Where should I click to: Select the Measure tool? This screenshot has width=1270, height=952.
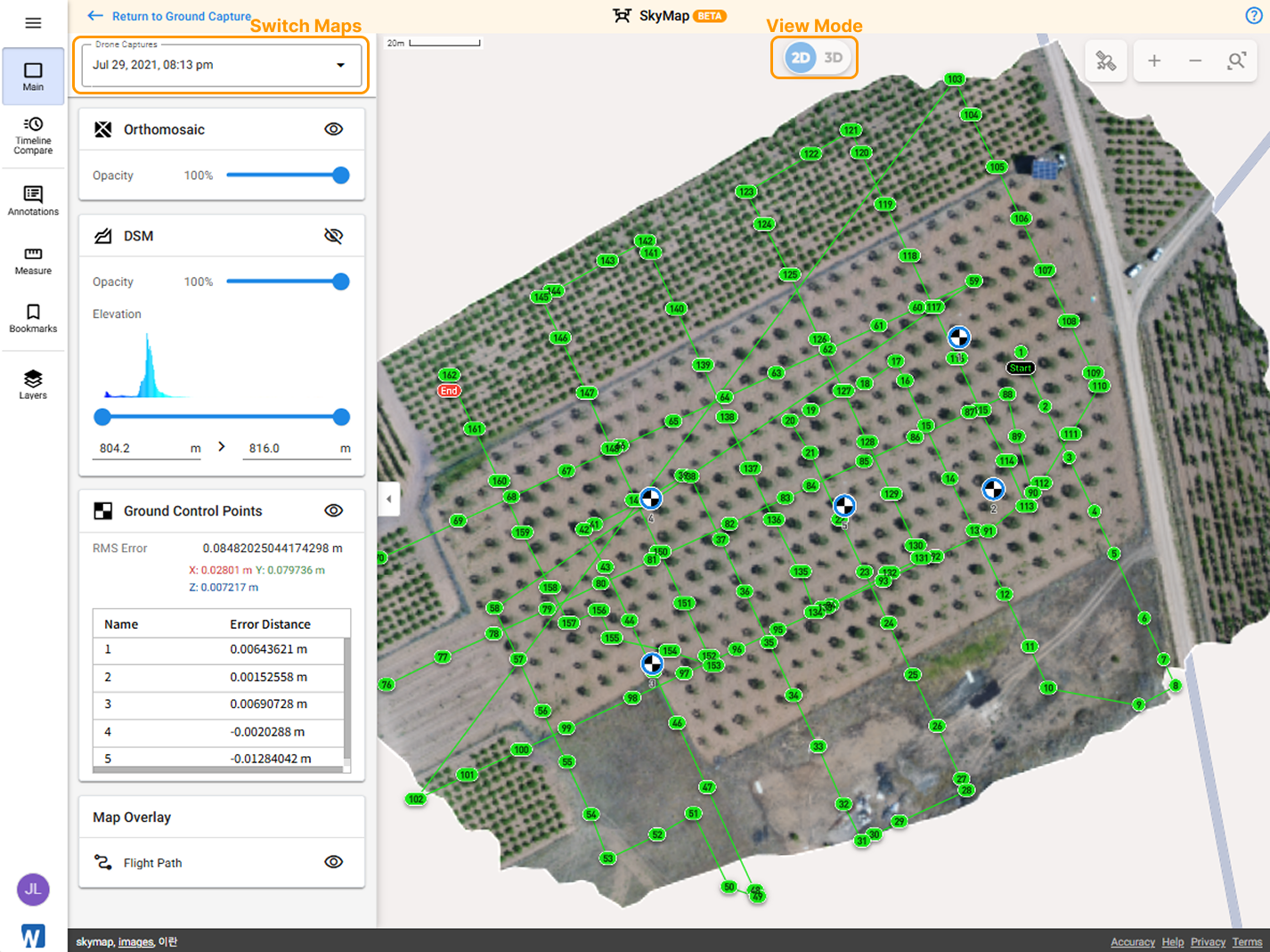33,261
